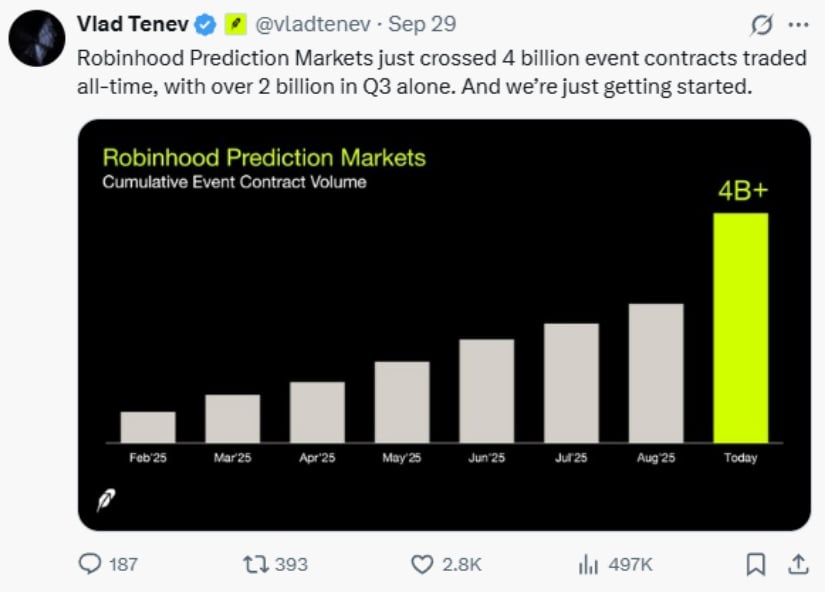This screenshot has width=825, height=592.
Task: Click the reply speech bubble icon
Action: click(91, 564)
